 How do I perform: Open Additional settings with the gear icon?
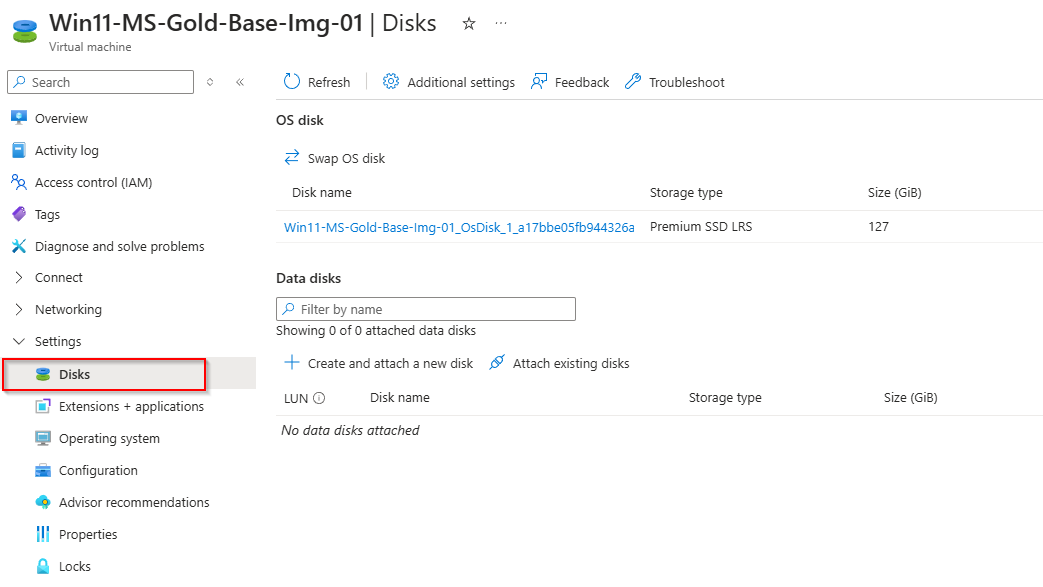448,82
